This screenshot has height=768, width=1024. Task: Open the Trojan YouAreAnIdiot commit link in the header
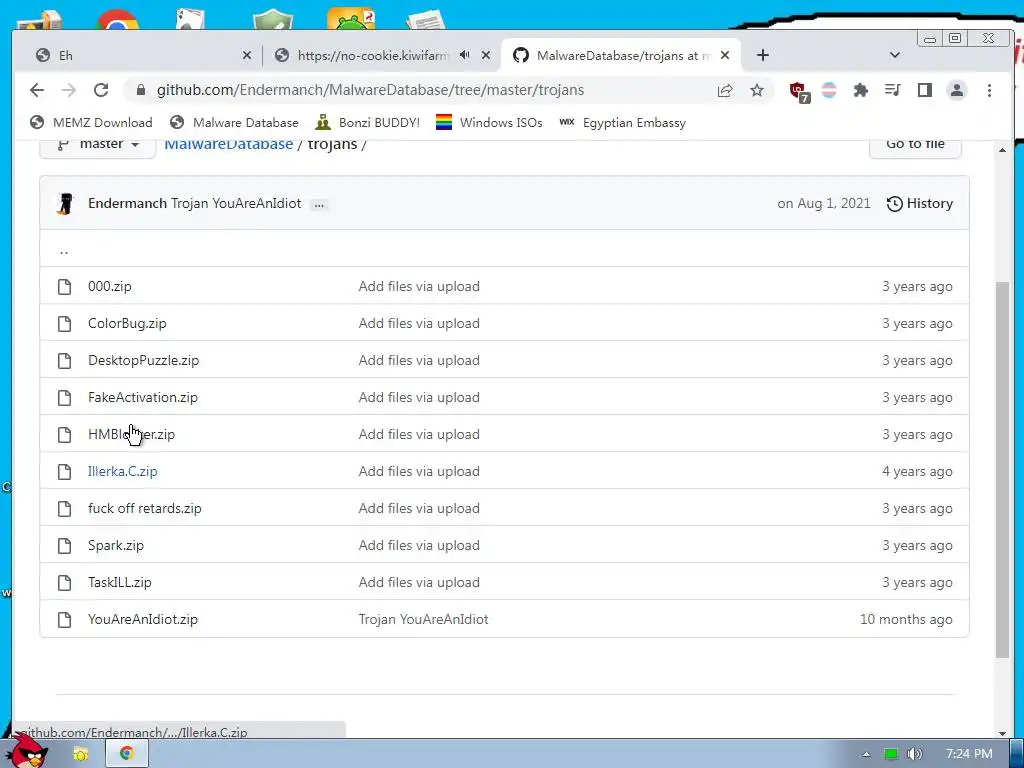pos(236,203)
